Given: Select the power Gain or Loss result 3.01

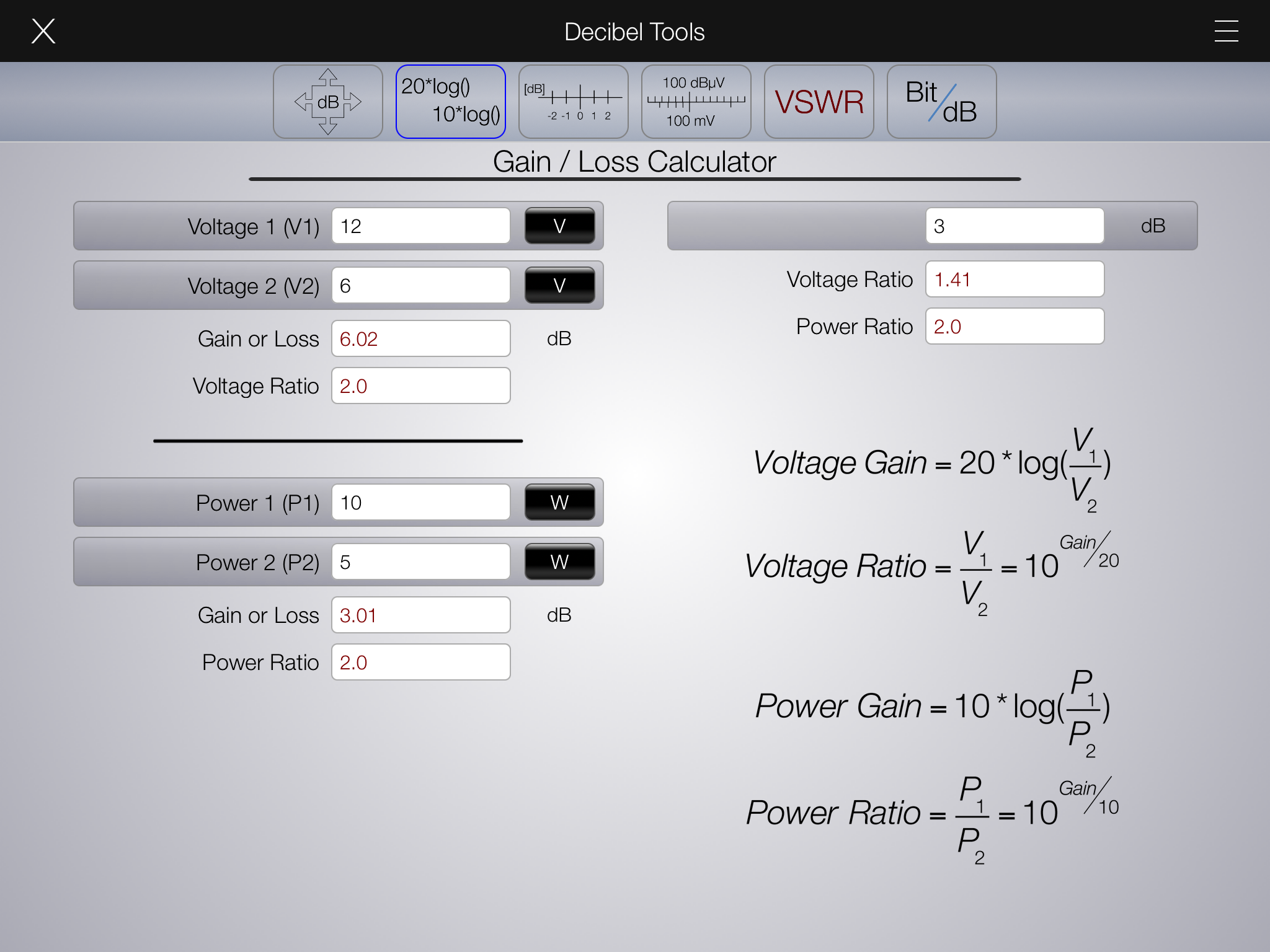Looking at the screenshot, I should [x=420, y=615].
